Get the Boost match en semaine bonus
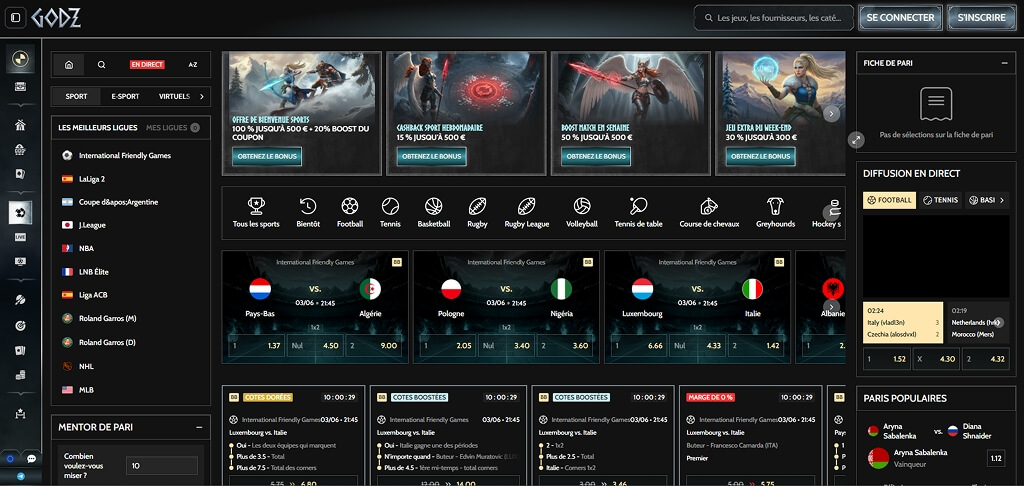Viewport: 1024px width, 486px height. (596, 156)
